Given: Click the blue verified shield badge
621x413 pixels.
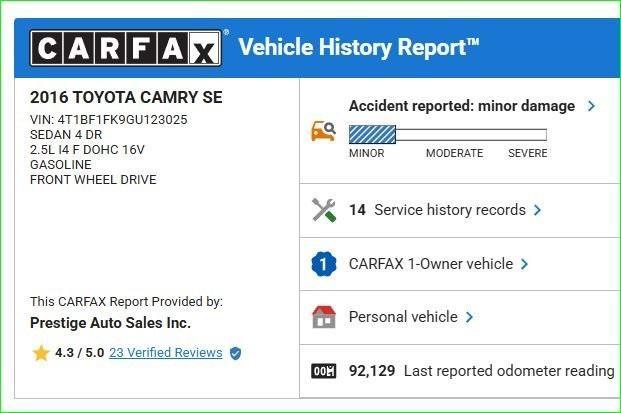Looking at the screenshot, I should (x=236, y=353).
